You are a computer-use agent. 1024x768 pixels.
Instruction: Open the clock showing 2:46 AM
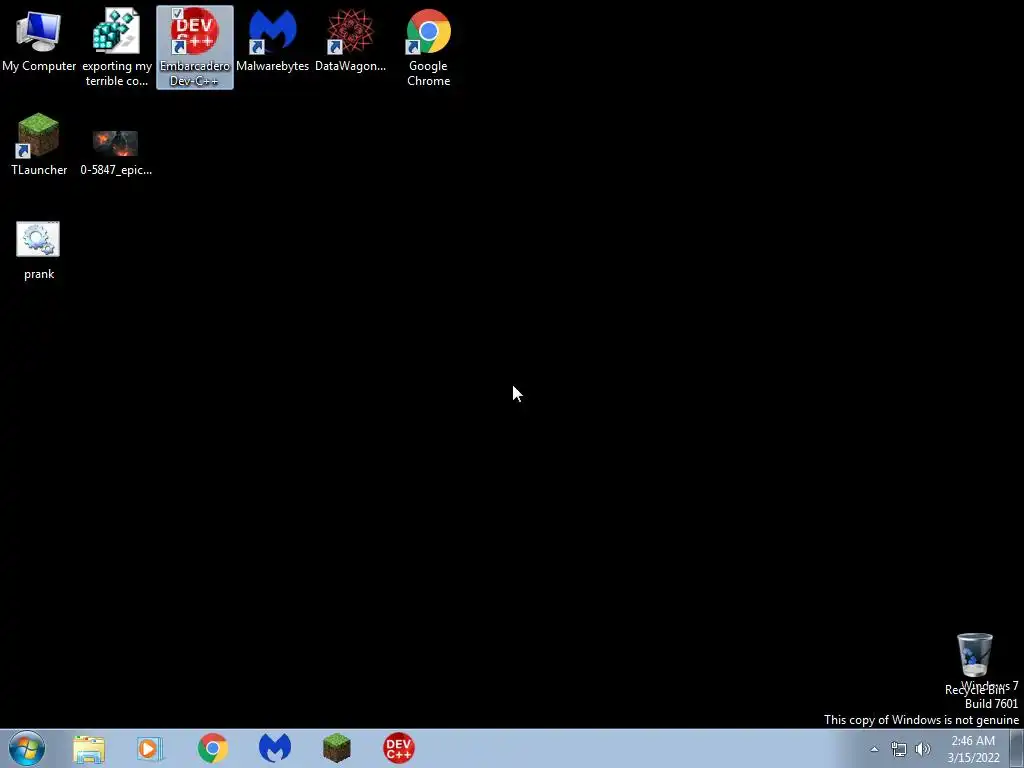(973, 749)
